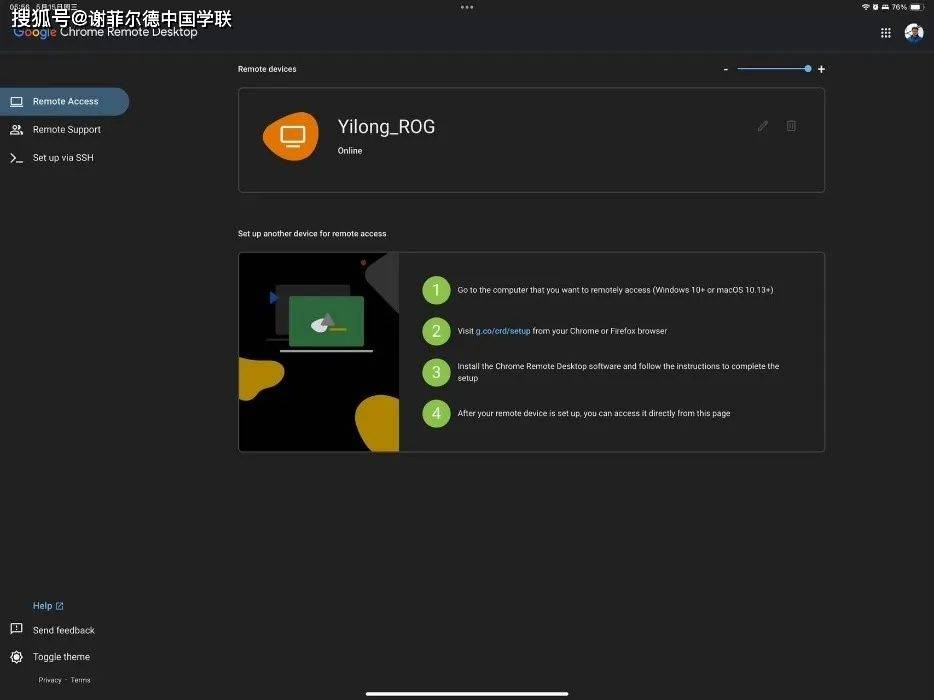Click the step 3 install instructions text
The image size is (934, 700).
click(x=618, y=372)
